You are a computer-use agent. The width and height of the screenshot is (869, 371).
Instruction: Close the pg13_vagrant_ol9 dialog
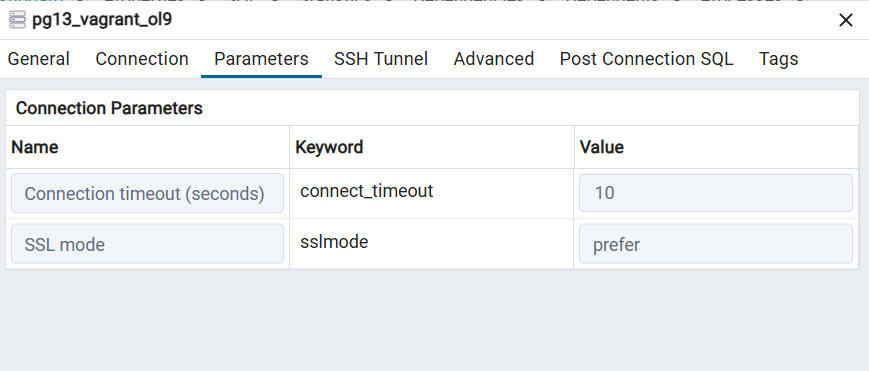click(x=845, y=21)
